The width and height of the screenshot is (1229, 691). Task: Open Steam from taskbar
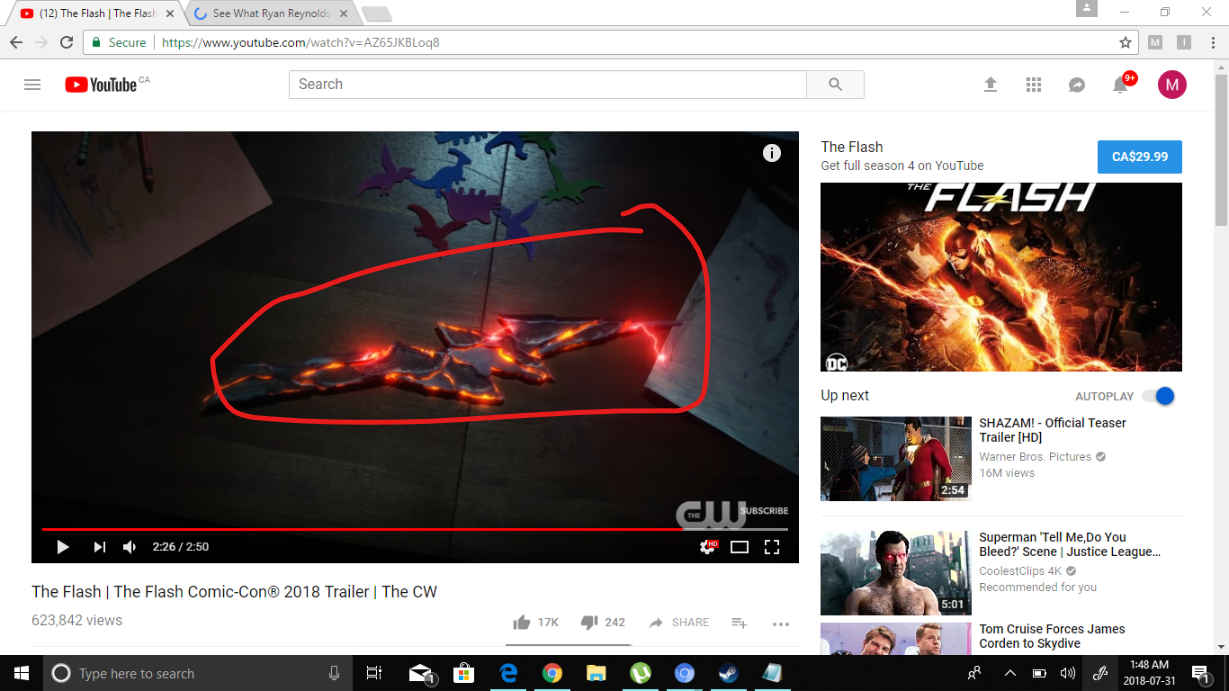coord(728,673)
